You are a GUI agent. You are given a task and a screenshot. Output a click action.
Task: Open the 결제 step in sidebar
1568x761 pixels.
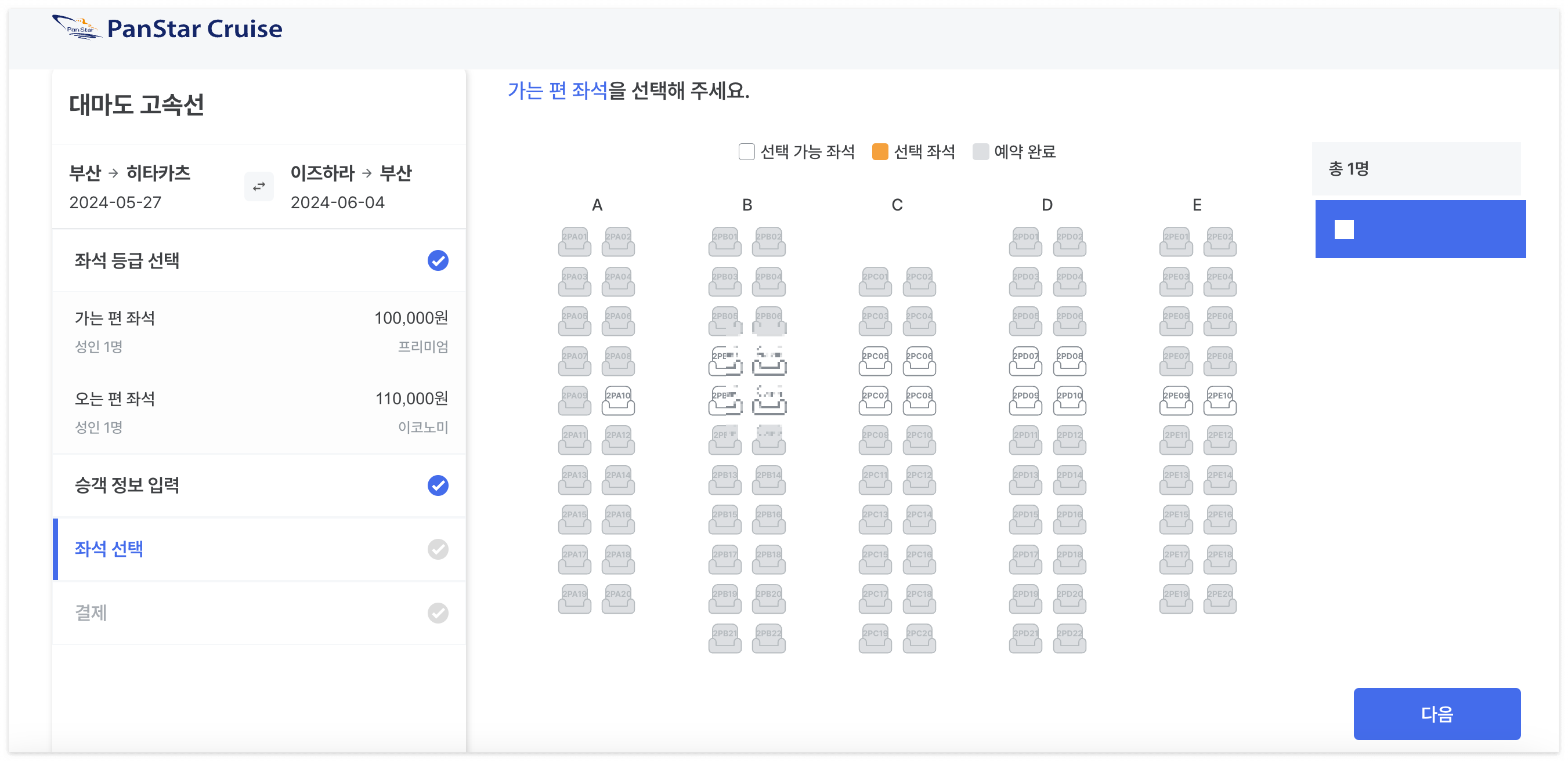point(92,613)
